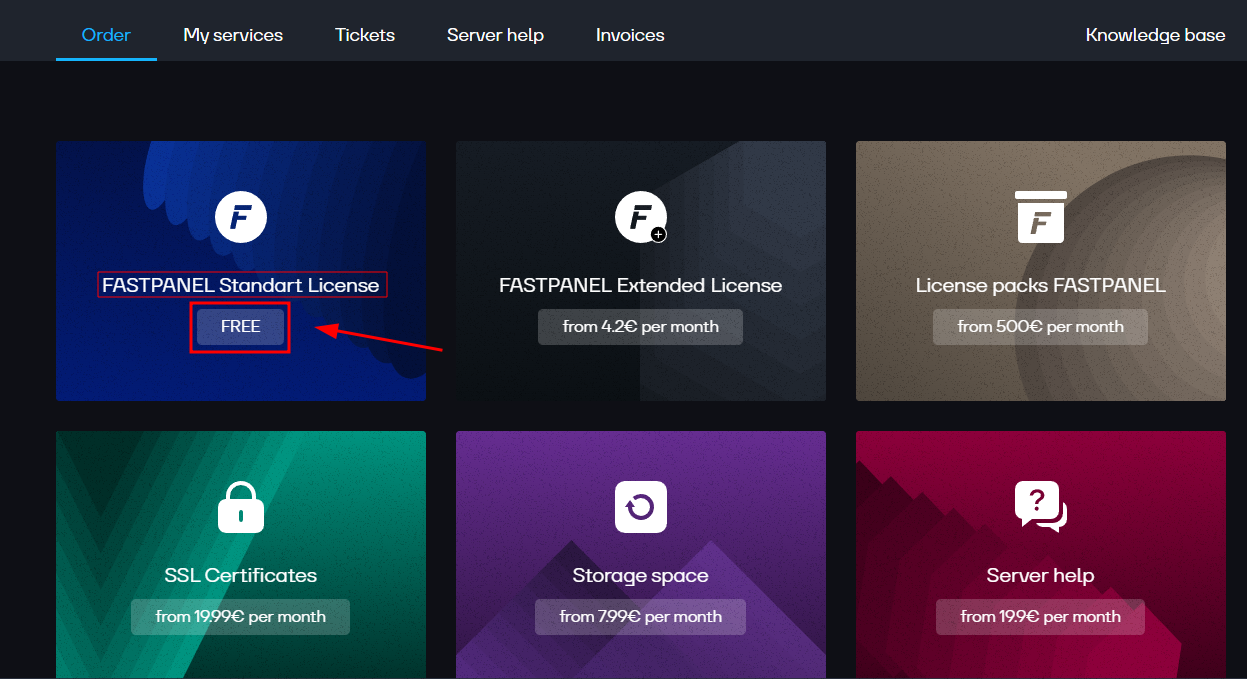
Task: Click the from 4.2€ per month button
Action: 640,327
